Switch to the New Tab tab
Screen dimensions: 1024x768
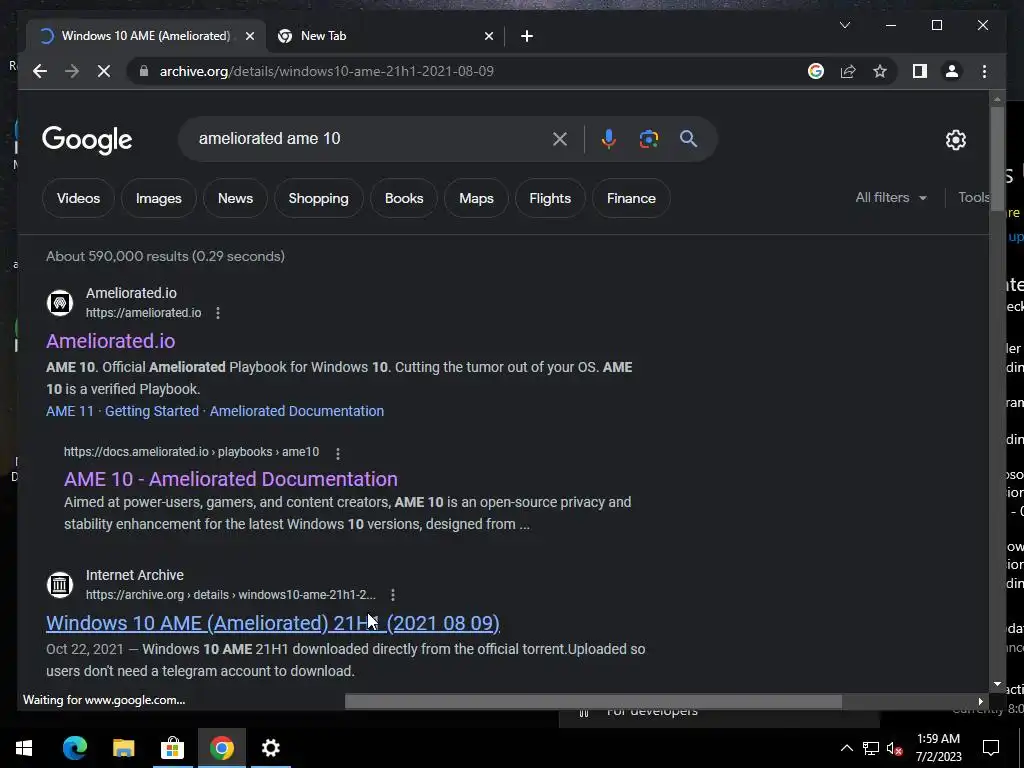[385, 36]
